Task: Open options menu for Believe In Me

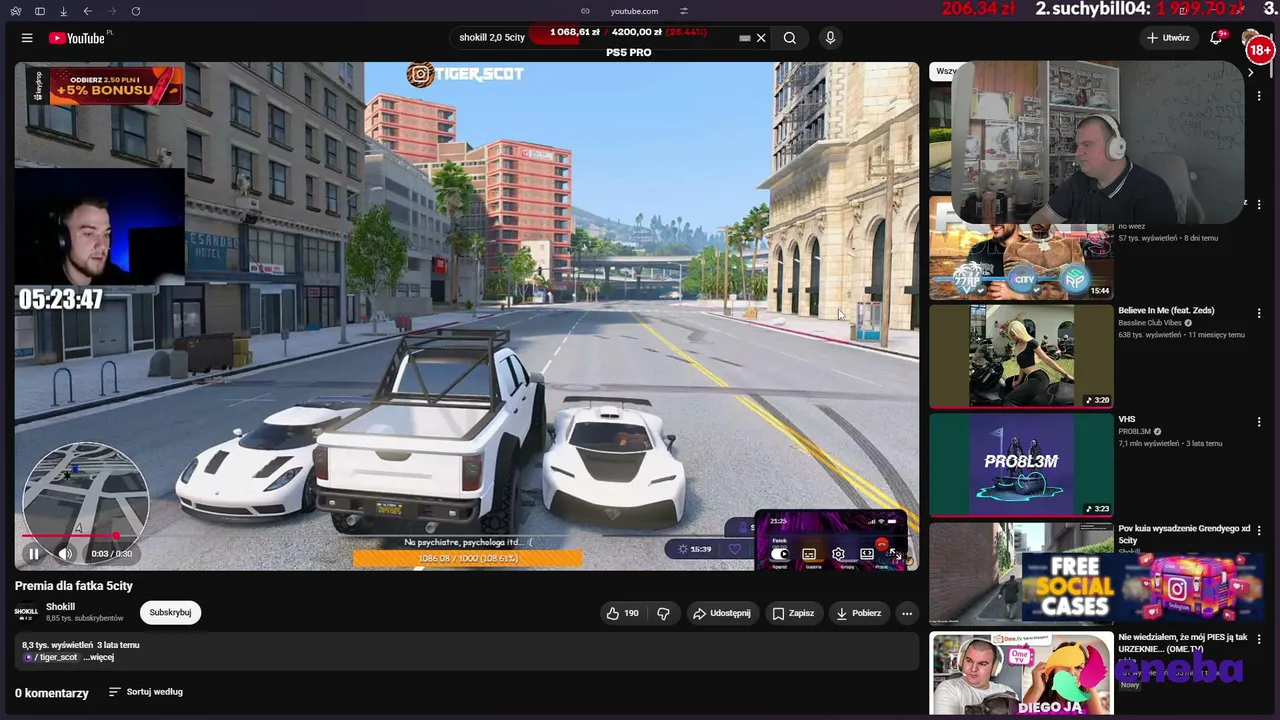Action: click(x=1259, y=314)
